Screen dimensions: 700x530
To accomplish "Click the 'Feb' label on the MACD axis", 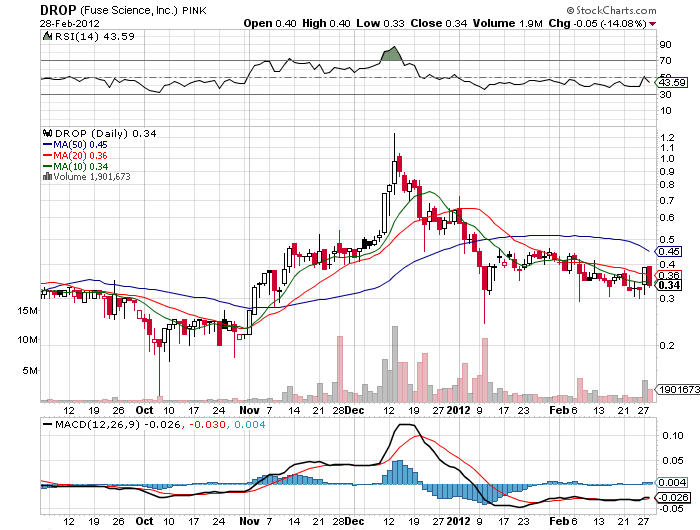I will (558, 521).
